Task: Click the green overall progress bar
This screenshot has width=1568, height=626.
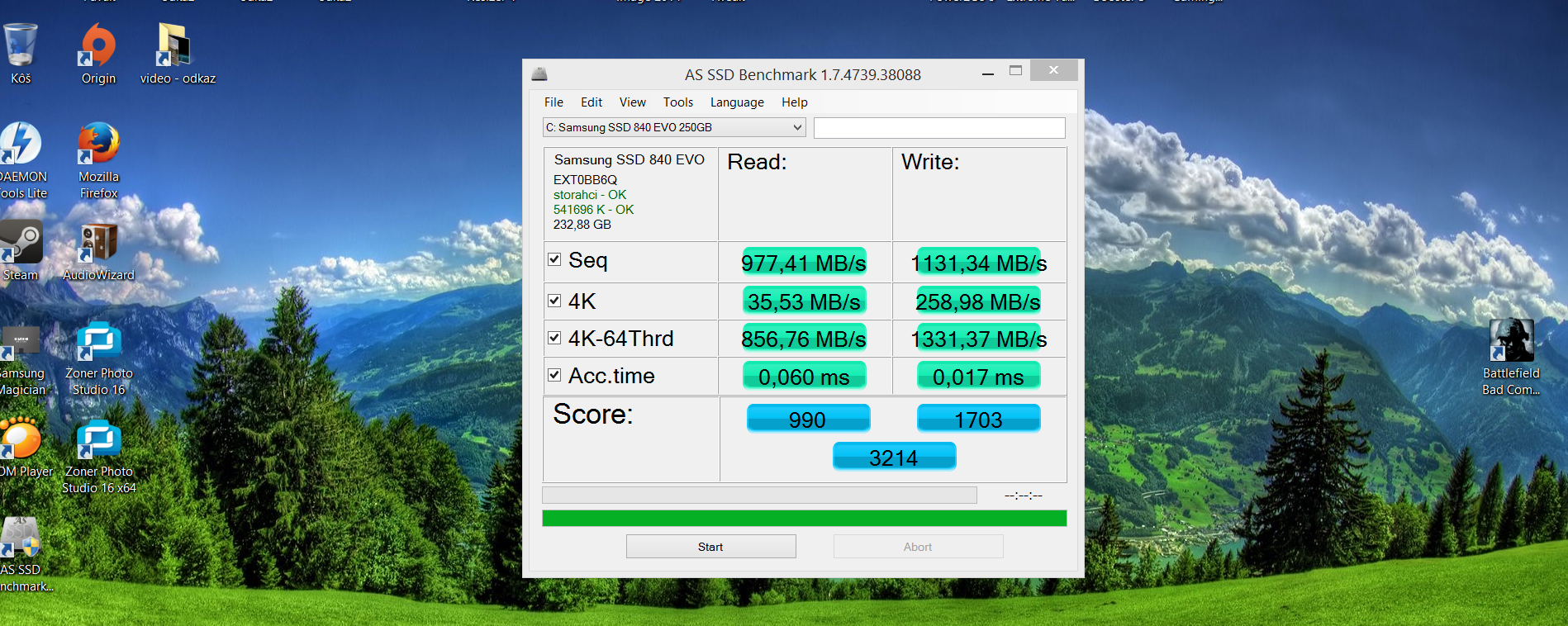Action: pos(804,518)
